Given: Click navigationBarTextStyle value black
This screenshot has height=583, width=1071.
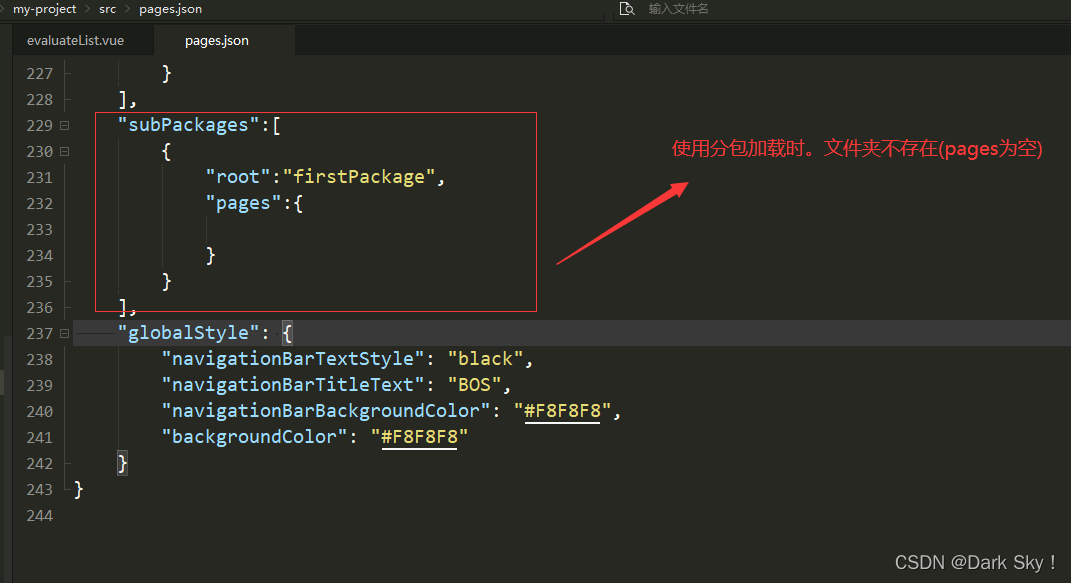Looking at the screenshot, I should click(x=486, y=358).
